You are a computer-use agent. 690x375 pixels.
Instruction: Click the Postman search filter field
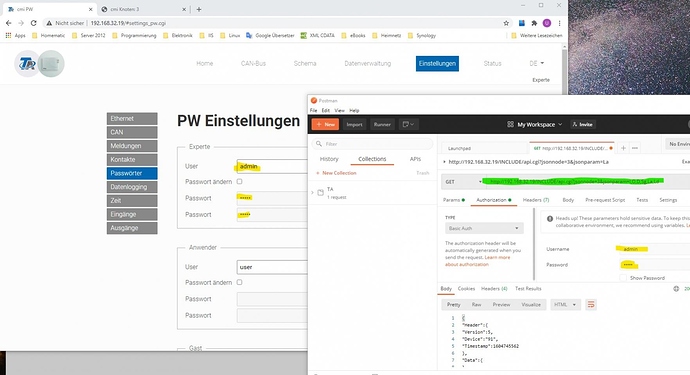coord(373,144)
